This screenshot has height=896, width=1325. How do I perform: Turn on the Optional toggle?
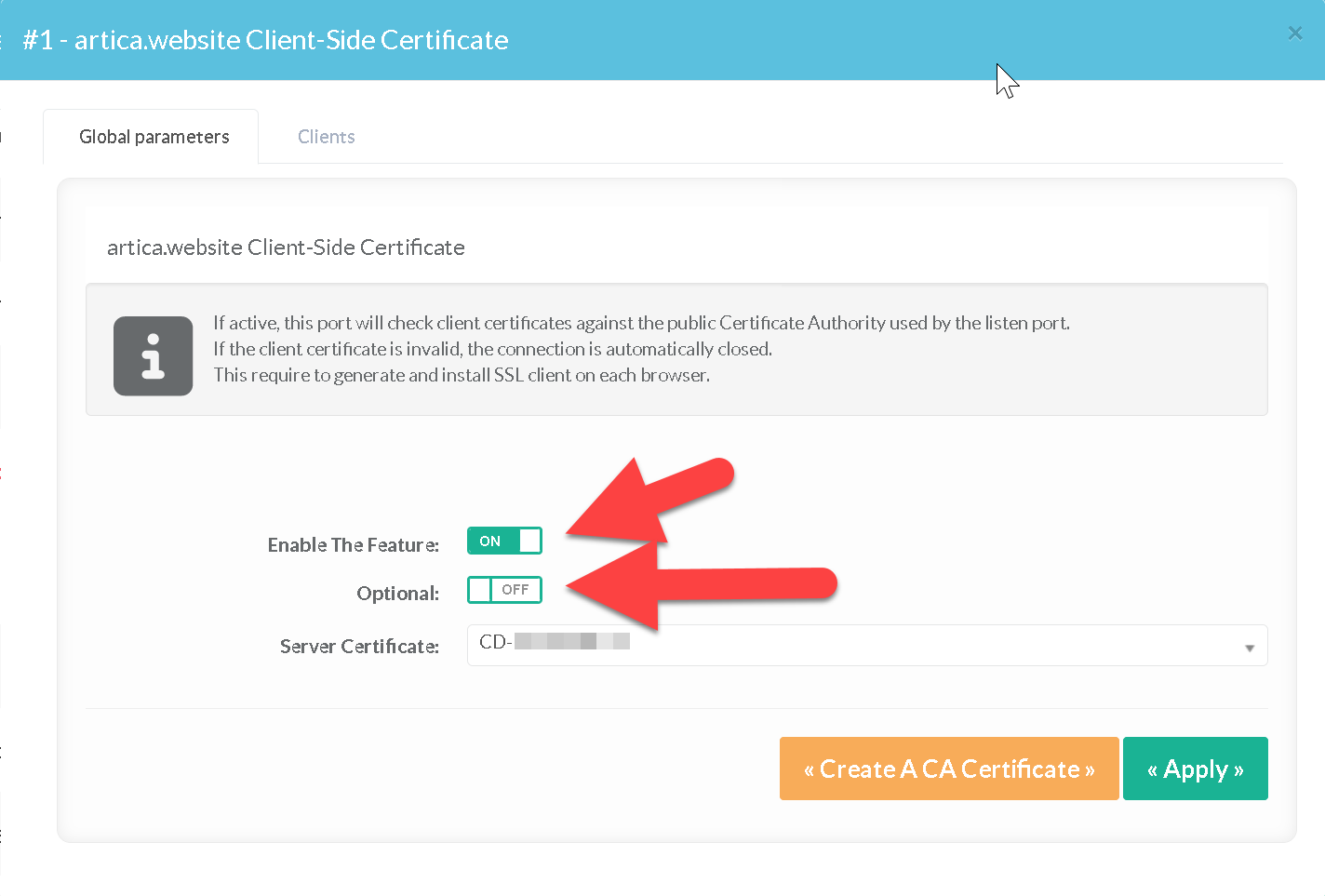(x=504, y=590)
